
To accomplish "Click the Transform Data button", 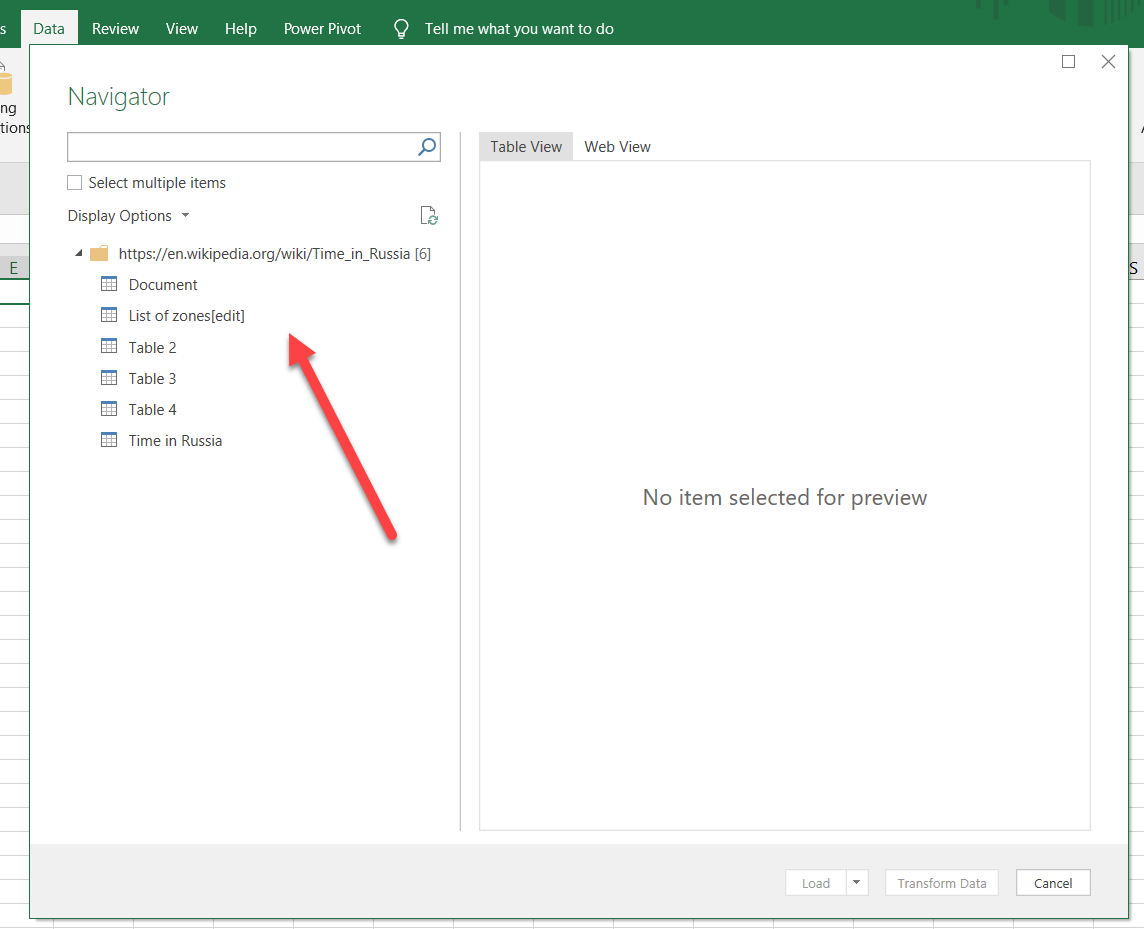I will (941, 883).
